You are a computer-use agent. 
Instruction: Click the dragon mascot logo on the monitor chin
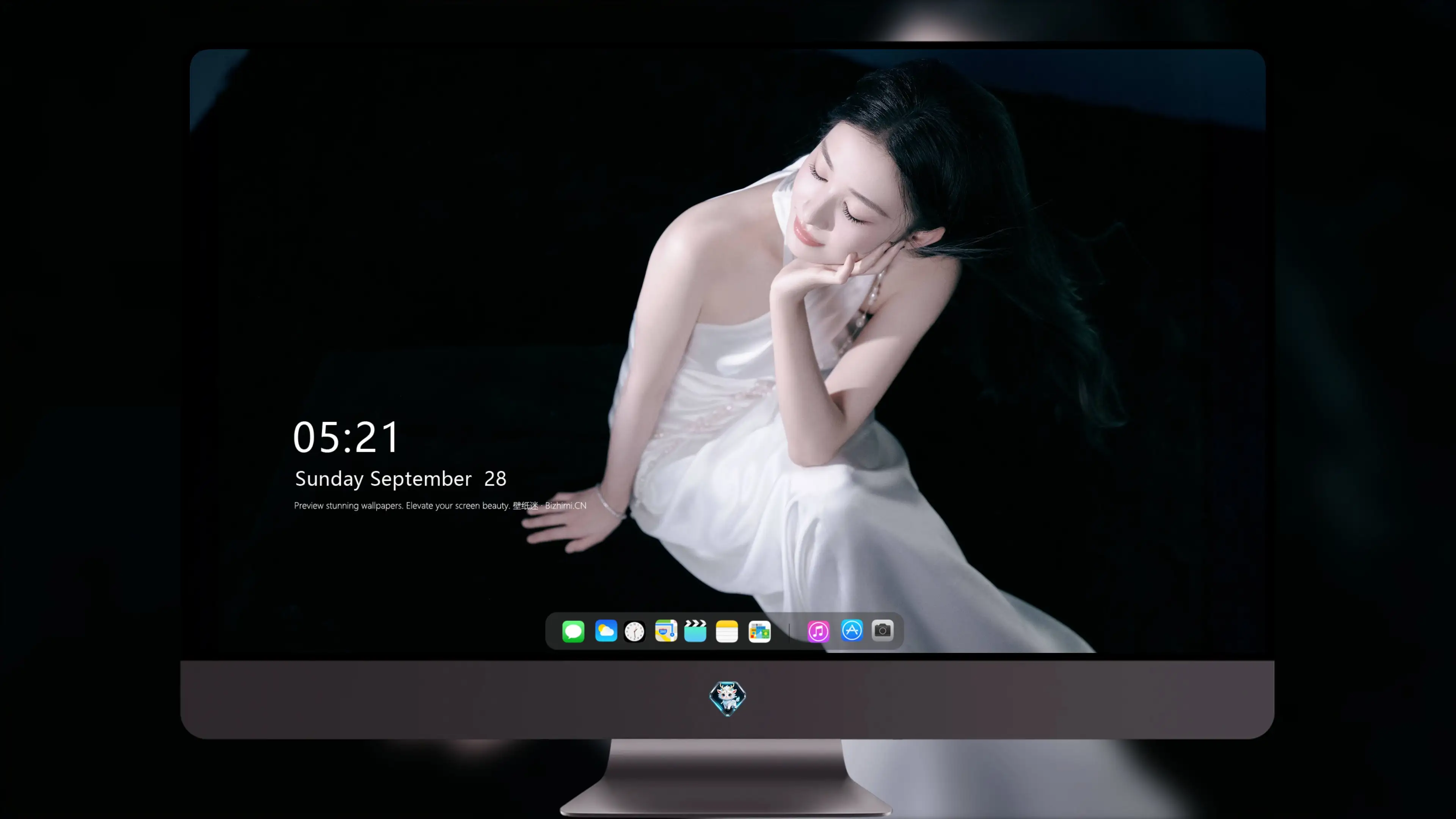pyautogui.click(x=728, y=698)
